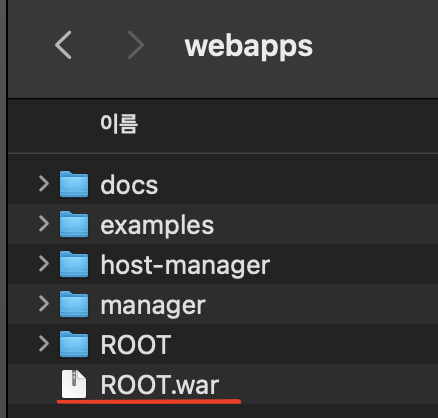Click the examples folder name
Viewport: 438px width, 418px height.
(x=157, y=226)
